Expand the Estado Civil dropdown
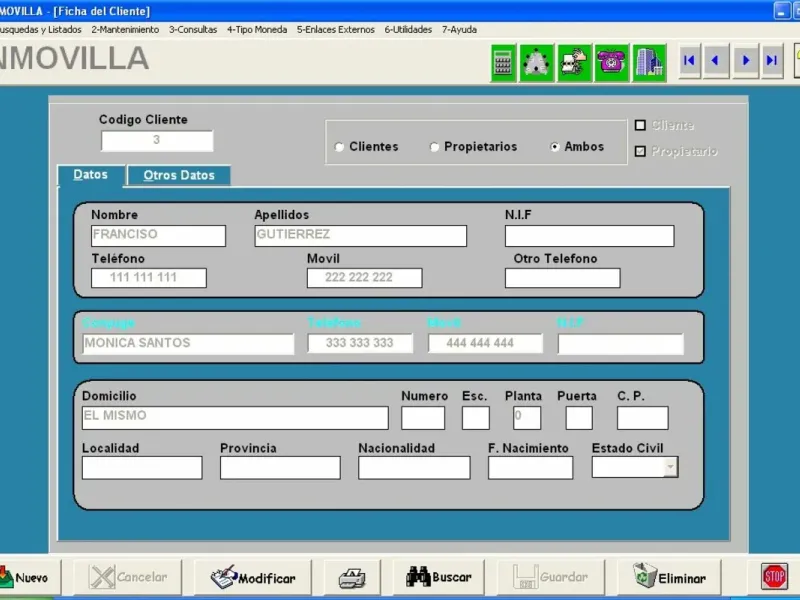The height and width of the screenshot is (600, 800). click(x=671, y=467)
